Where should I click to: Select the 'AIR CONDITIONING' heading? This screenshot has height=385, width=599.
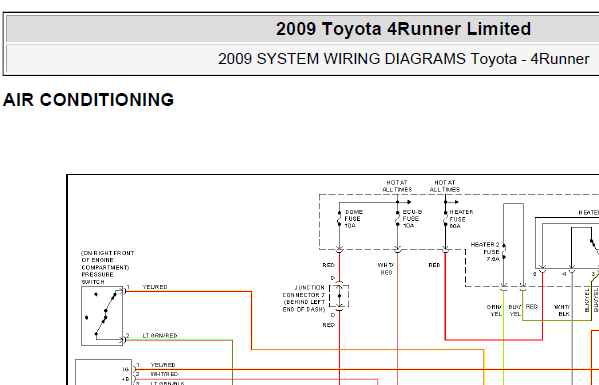[x=88, y=100]
